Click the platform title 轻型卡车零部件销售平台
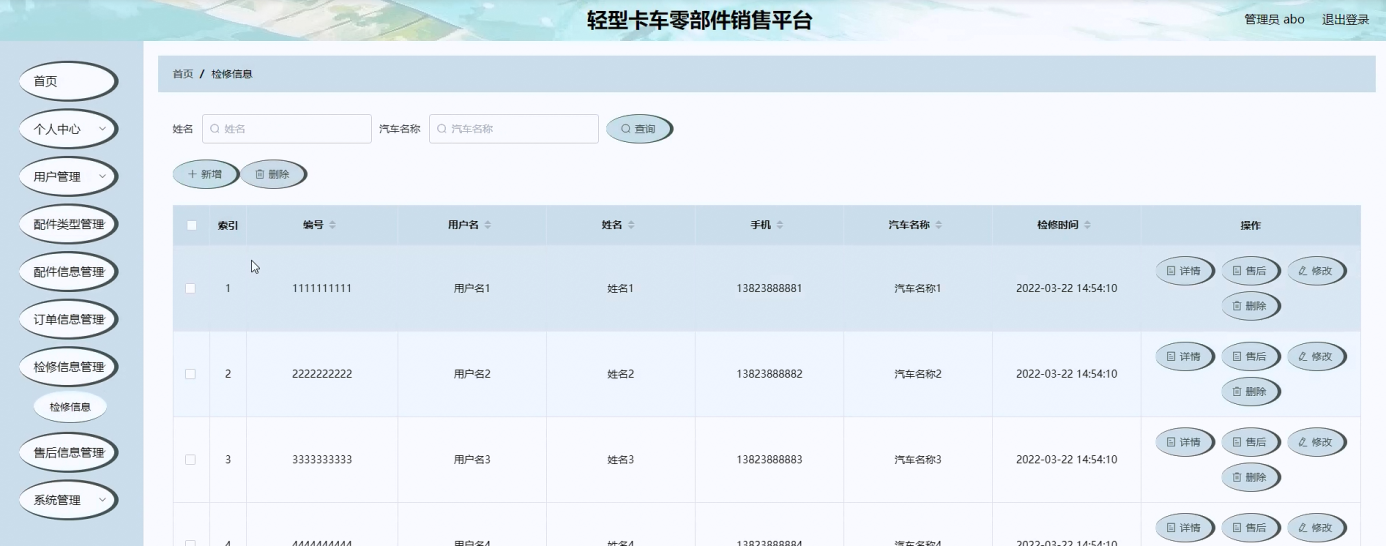 point(700,21)
